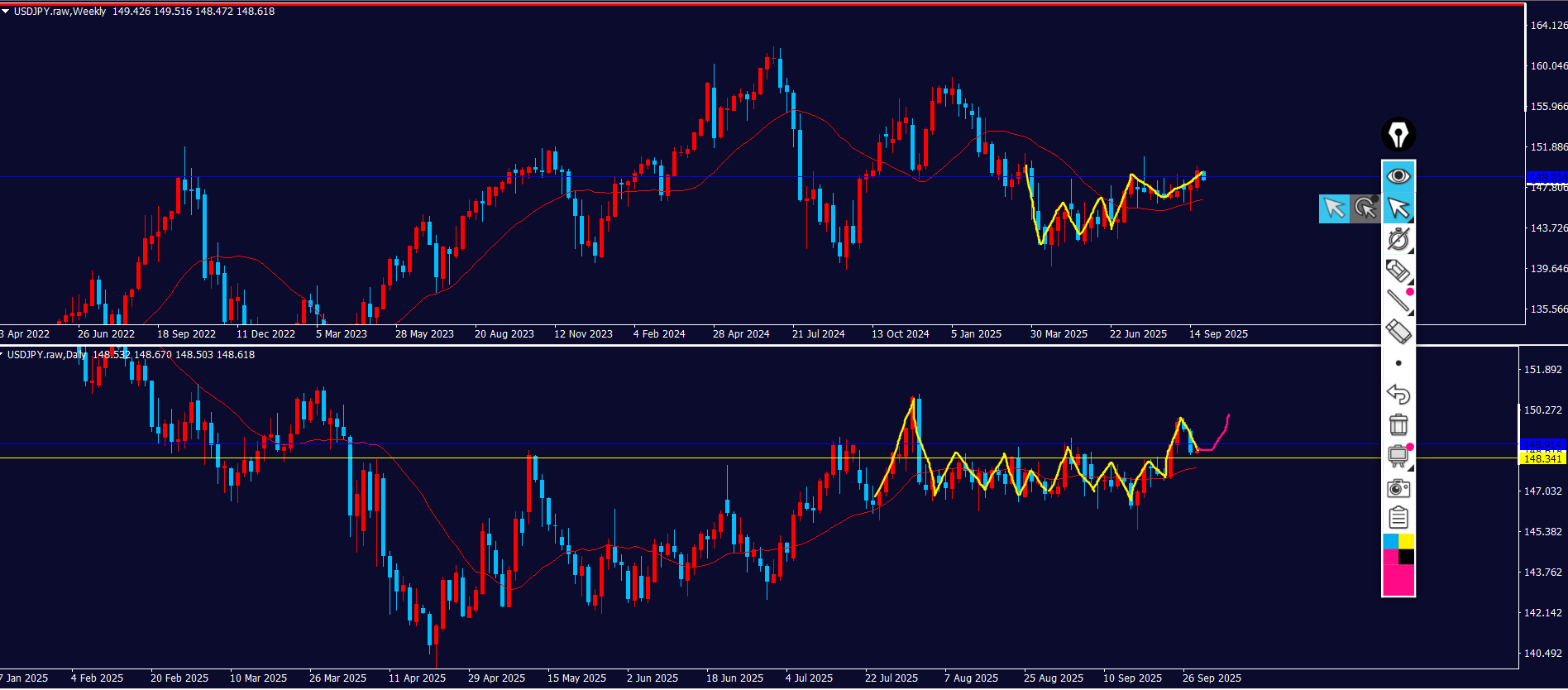Select the eraser tool

tap(1398, 332)
